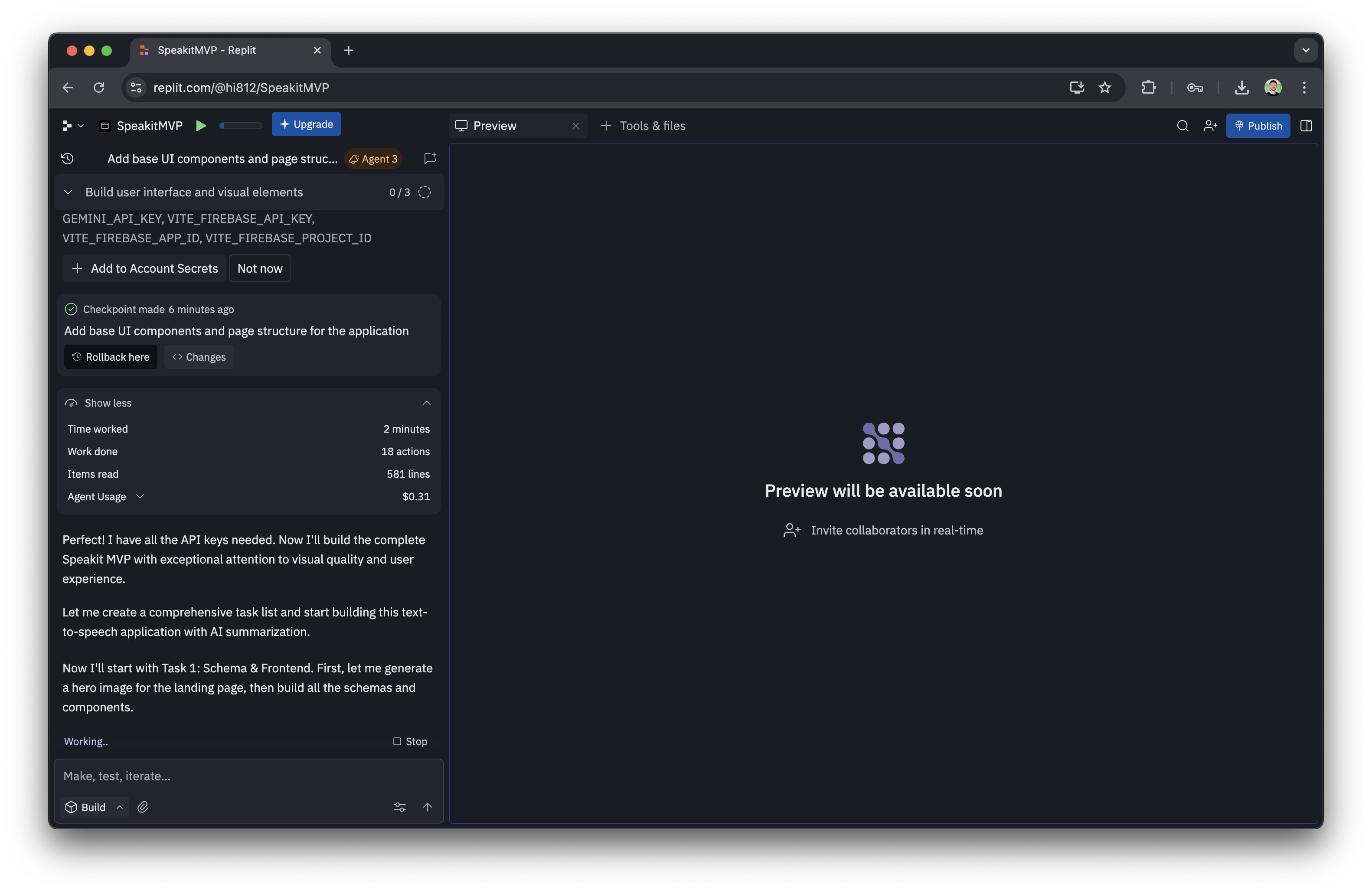The width and height of the screenshot is (1372, 893).
Task: Click the storage usage progress bar
Action: click(240, 126)
